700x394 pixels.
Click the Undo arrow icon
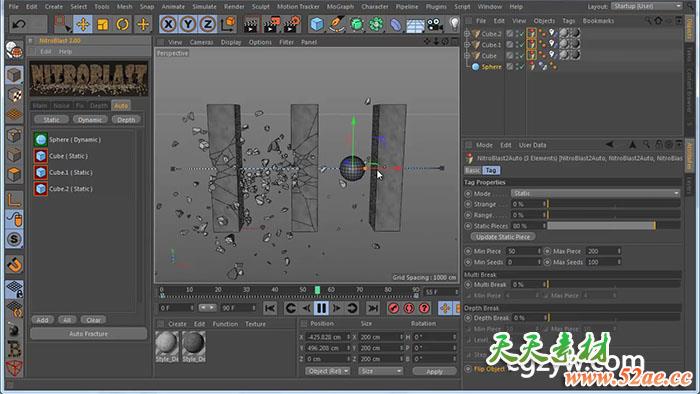click(x=18, y=24)
